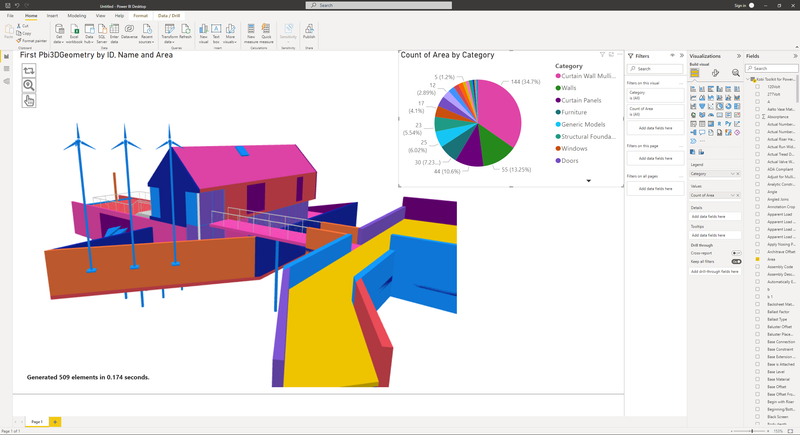Check the ADA Compliant field

[757, 169]
